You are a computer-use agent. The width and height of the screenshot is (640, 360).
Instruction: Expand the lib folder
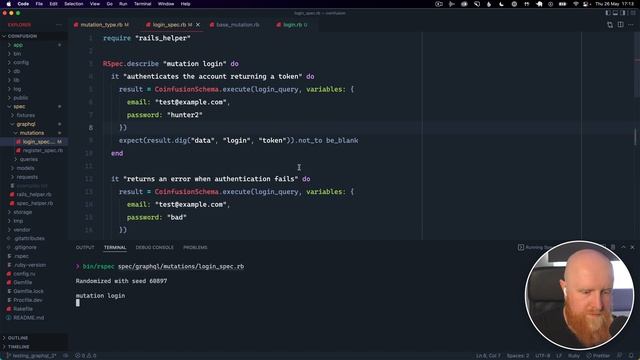pos(17,80)
